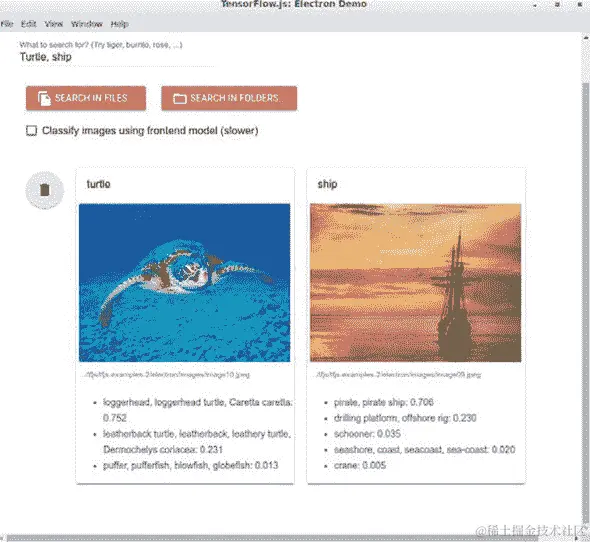Screen dimensions: 590x542
Task: Click the trash can delete icon
Action: pos(45,190)
